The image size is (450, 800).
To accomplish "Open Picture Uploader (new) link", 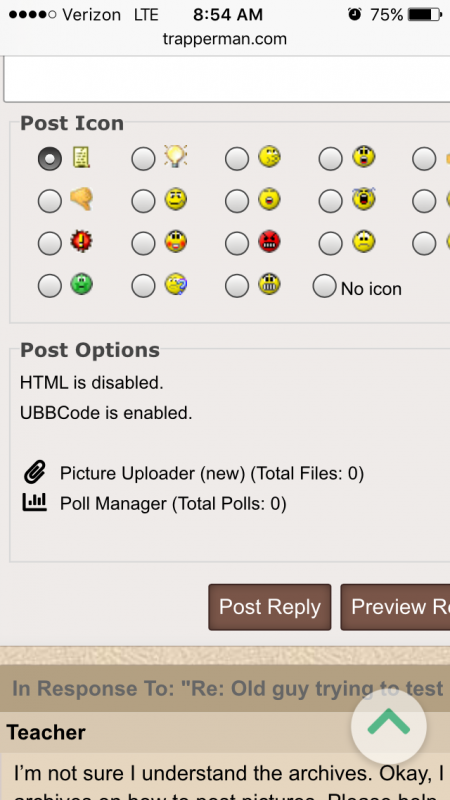I will coord(212,474).
